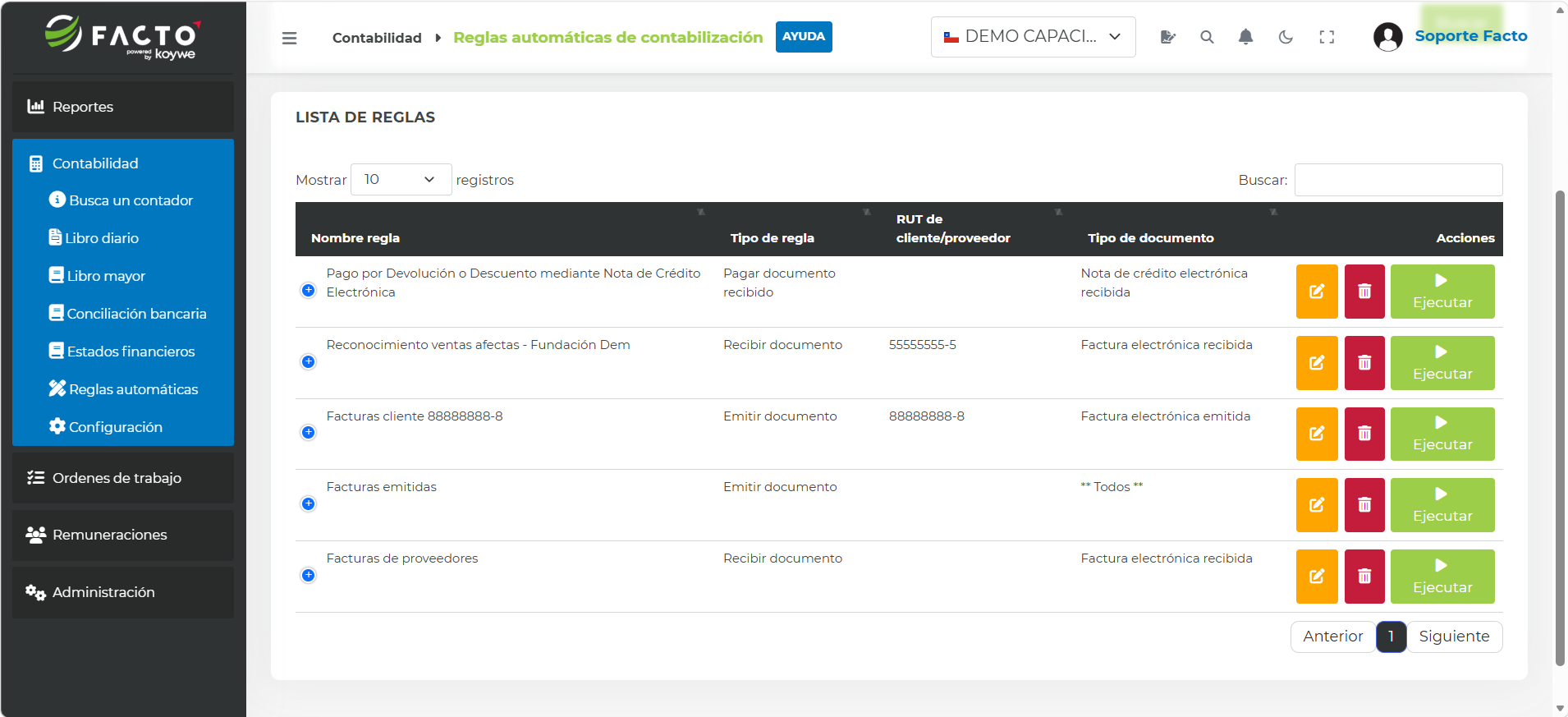1568x717 pixels.
Task: Execute Facturas cliente 88888888-8 rule
Action: coord(1442,434)
